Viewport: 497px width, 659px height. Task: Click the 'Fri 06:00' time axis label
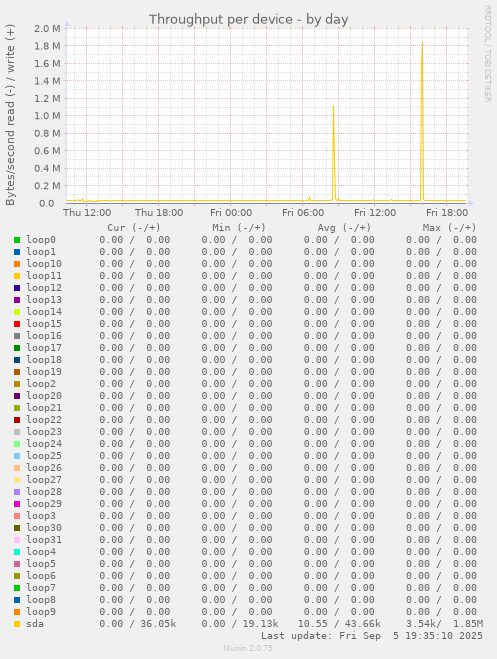click(303, 213)
